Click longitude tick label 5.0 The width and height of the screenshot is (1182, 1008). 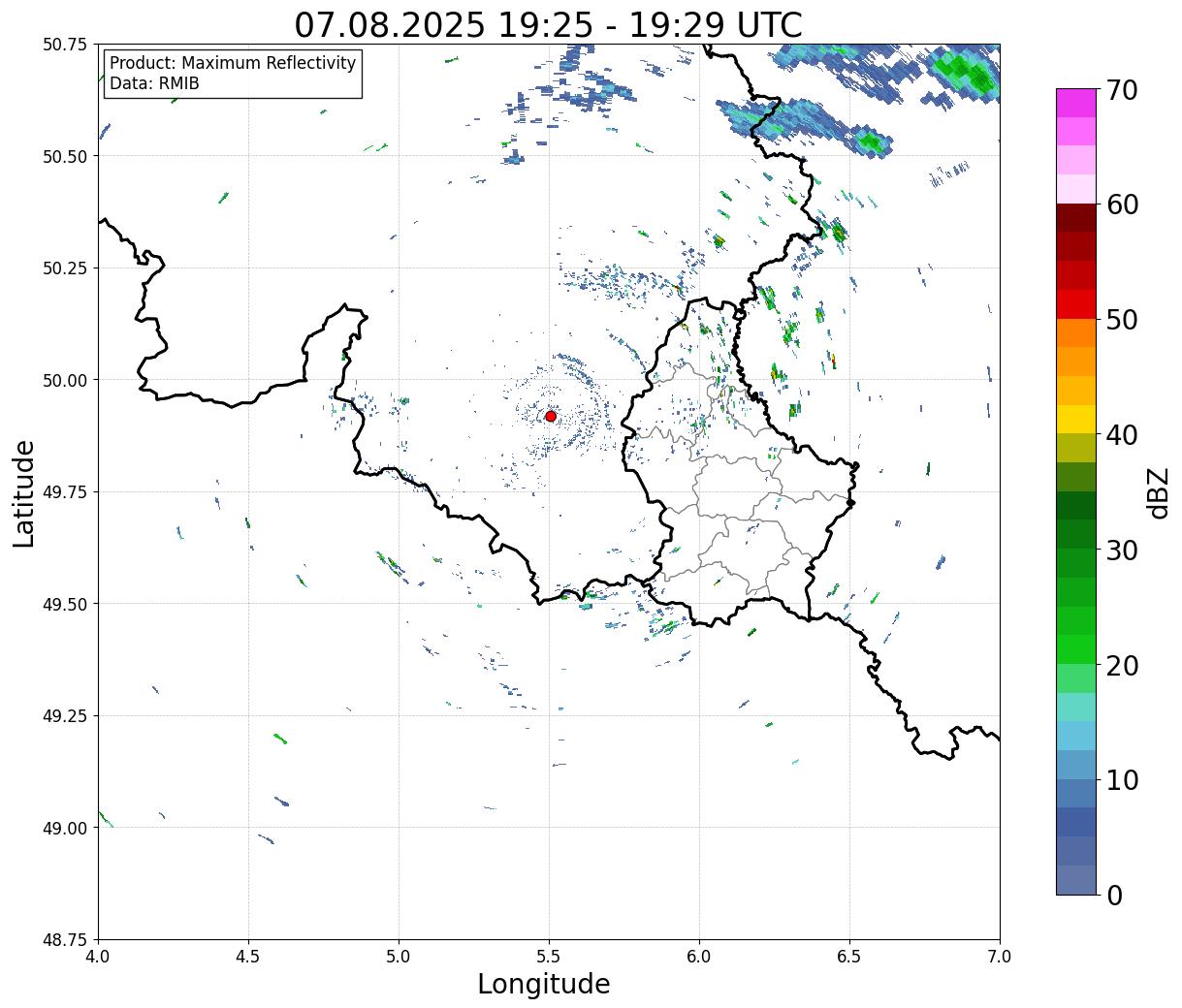[x=399, y=956]
